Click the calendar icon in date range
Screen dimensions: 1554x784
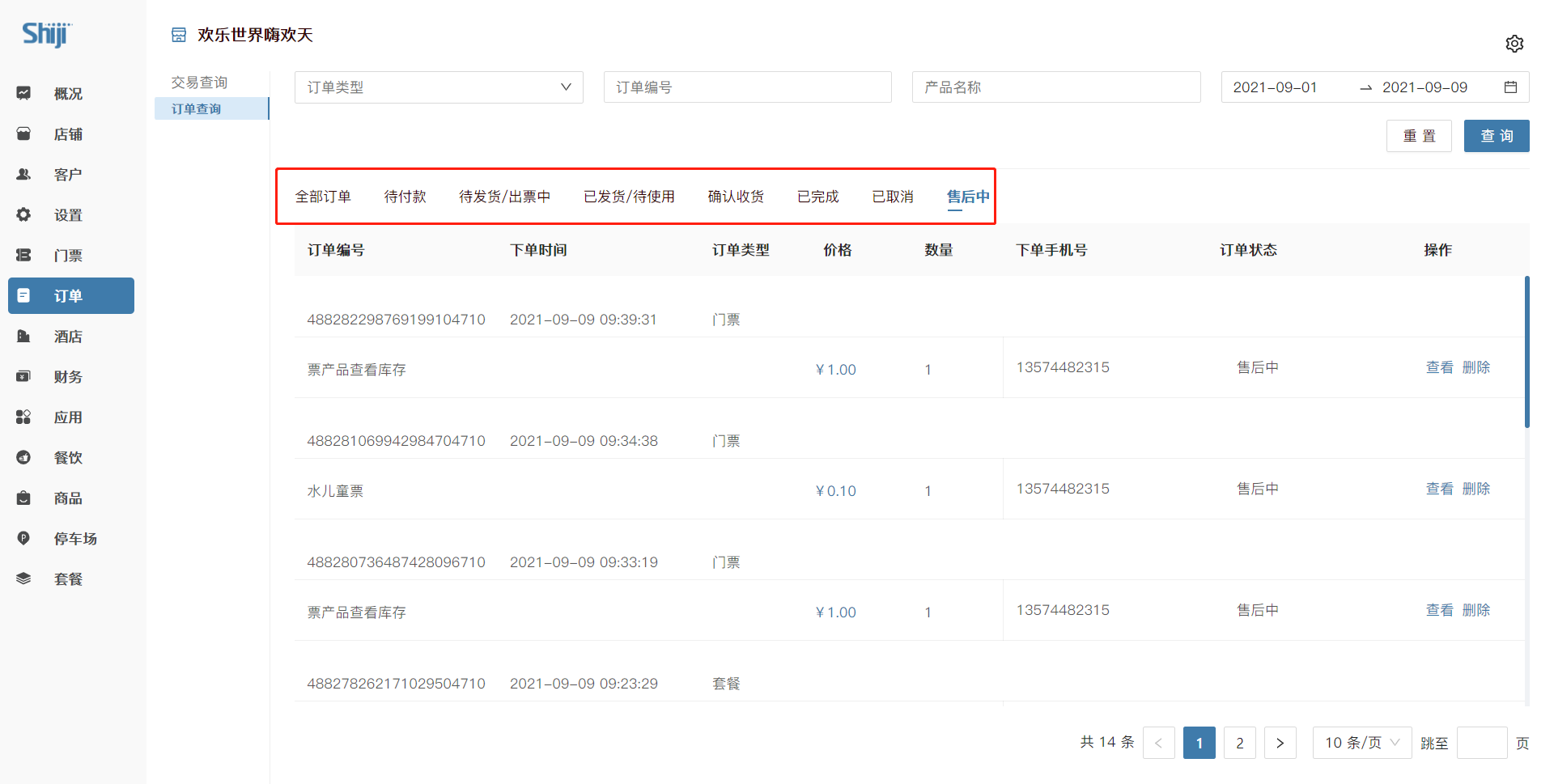[1510, 87]
